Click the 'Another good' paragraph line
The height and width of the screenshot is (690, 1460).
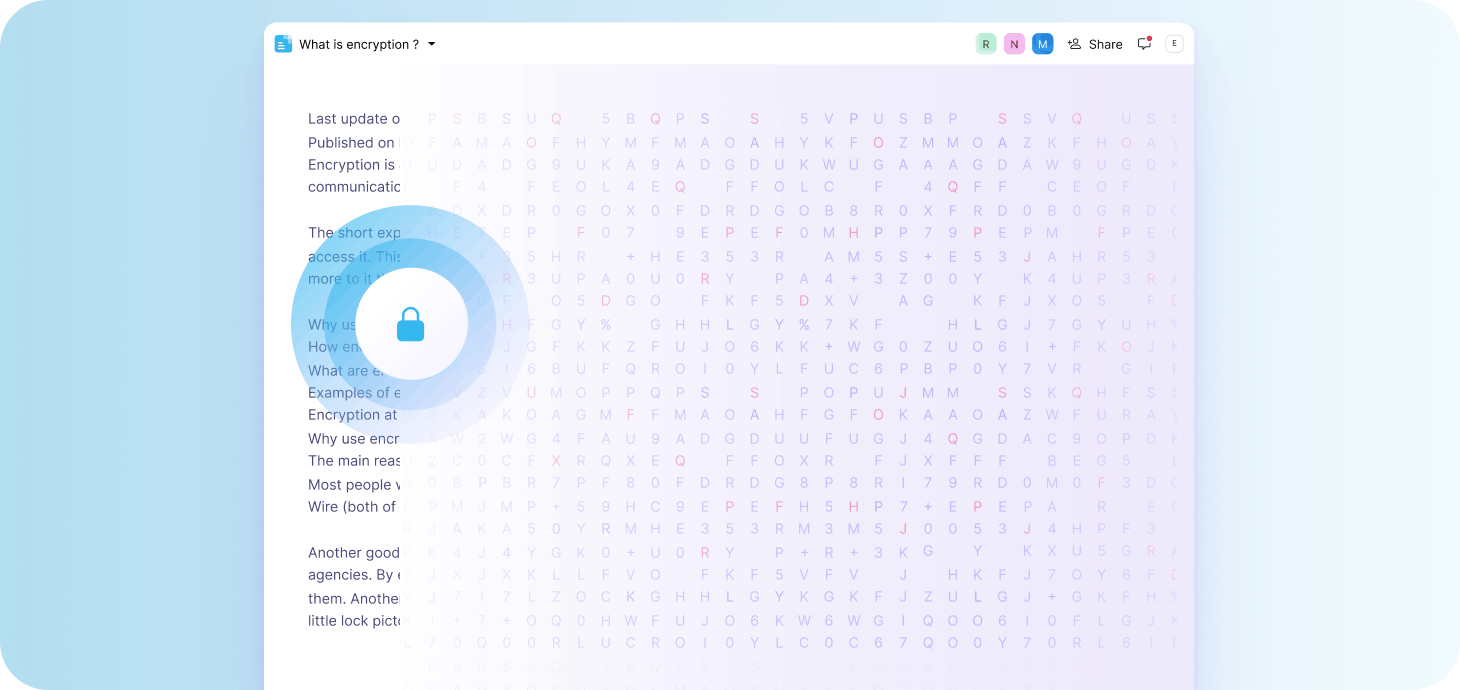click(354, 553)
